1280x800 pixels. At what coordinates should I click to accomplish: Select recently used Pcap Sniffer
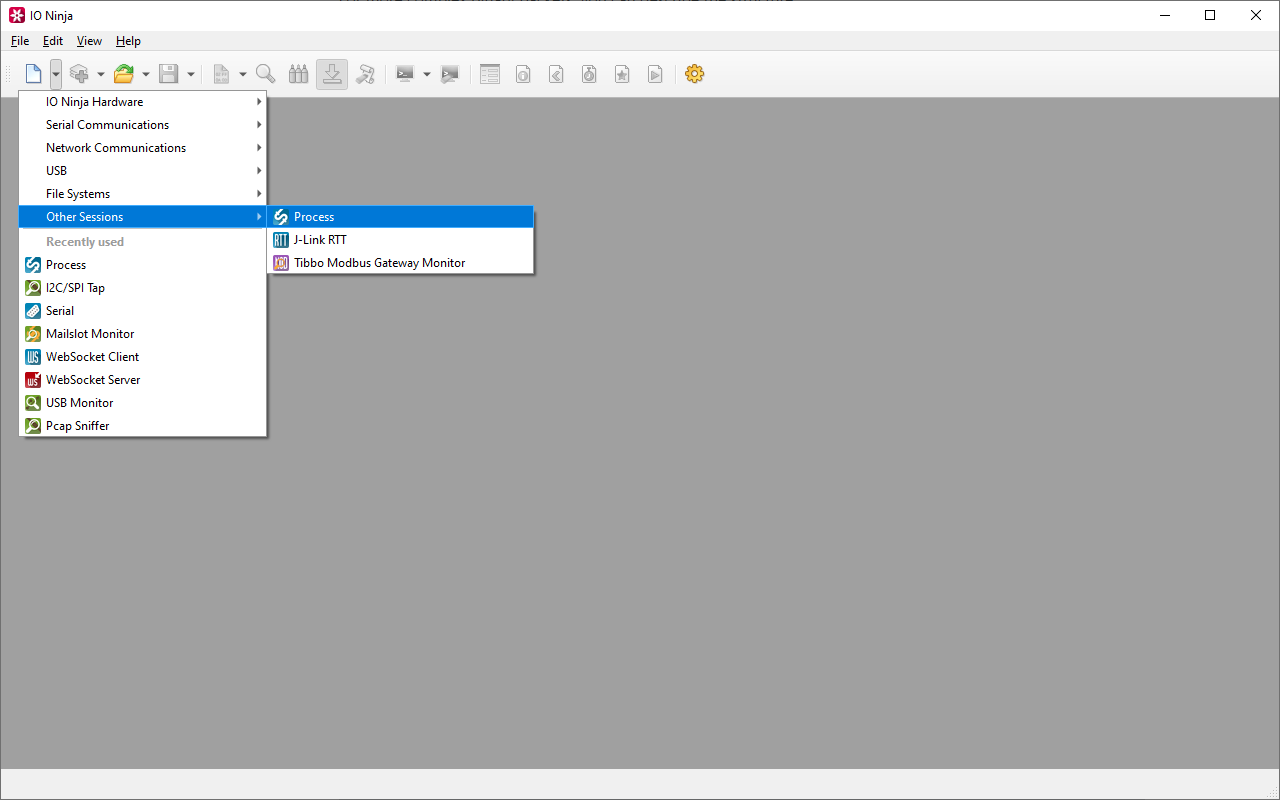[x=143, y=426]
